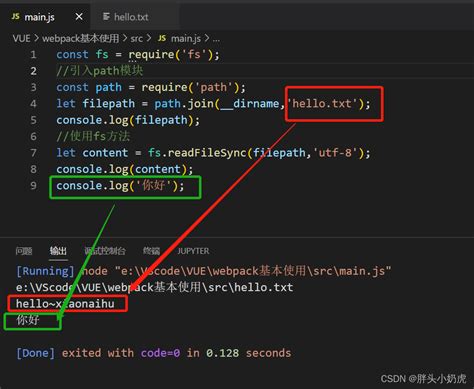Click line number 1 in the gutter
Image resolution: width=474 pixels, height=389 pixels.
pyautogui.click(x=33, y=54)
